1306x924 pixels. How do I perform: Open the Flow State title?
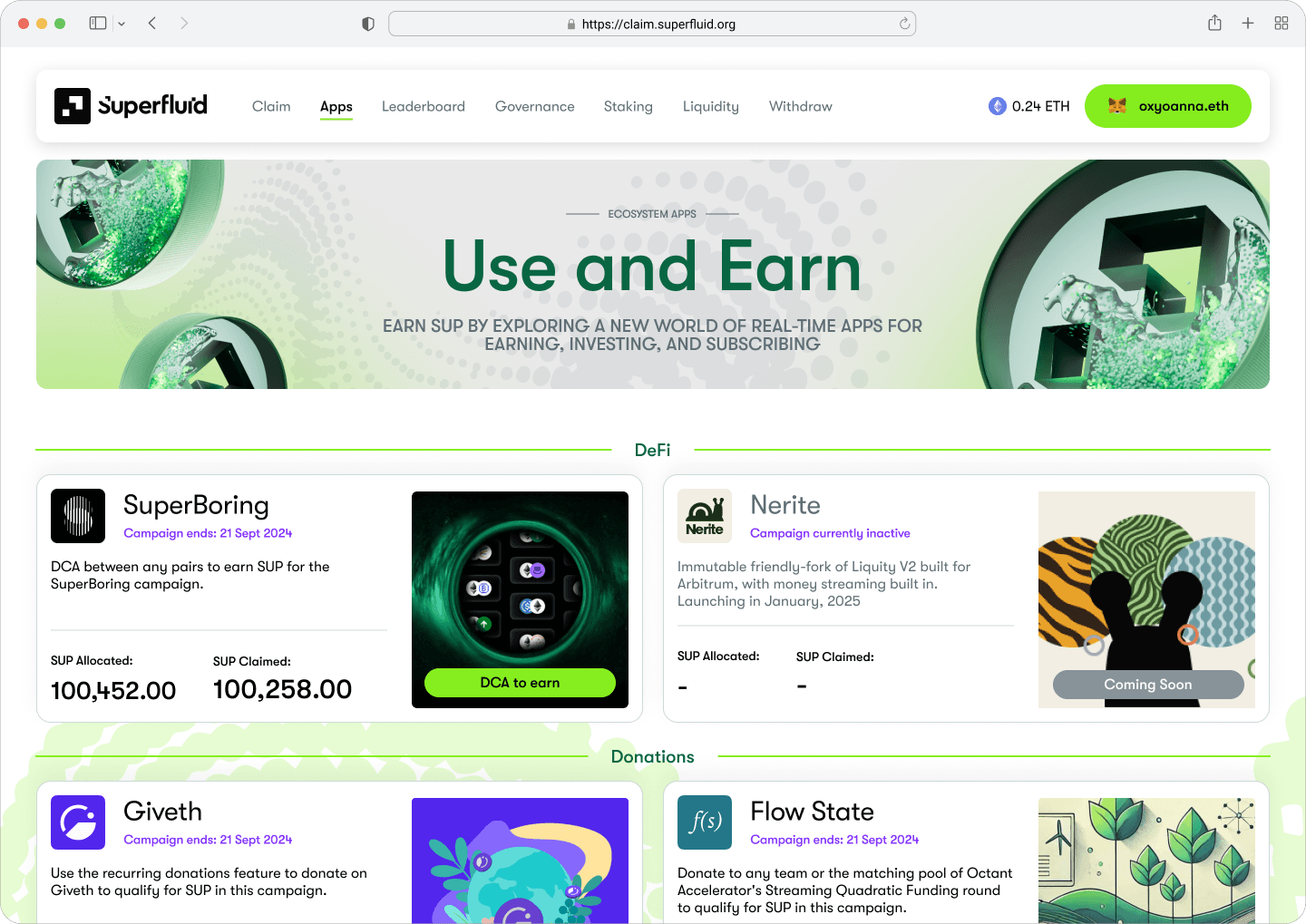click(812, 812)
